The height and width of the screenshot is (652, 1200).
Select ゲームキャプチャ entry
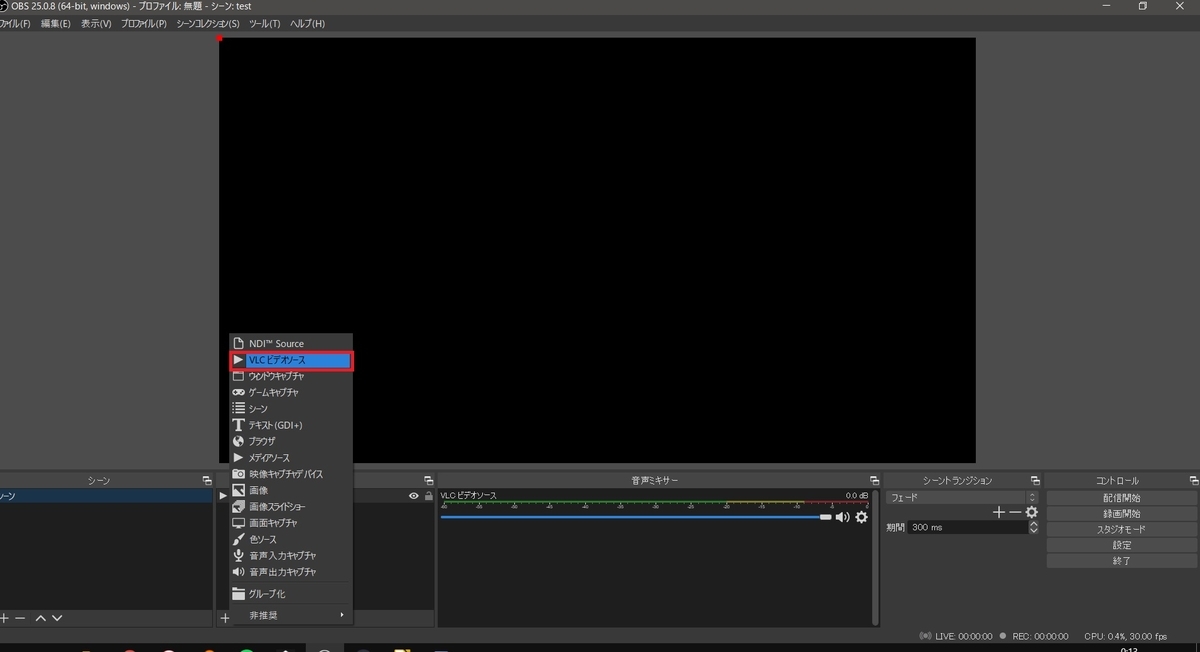pos(291,392)
